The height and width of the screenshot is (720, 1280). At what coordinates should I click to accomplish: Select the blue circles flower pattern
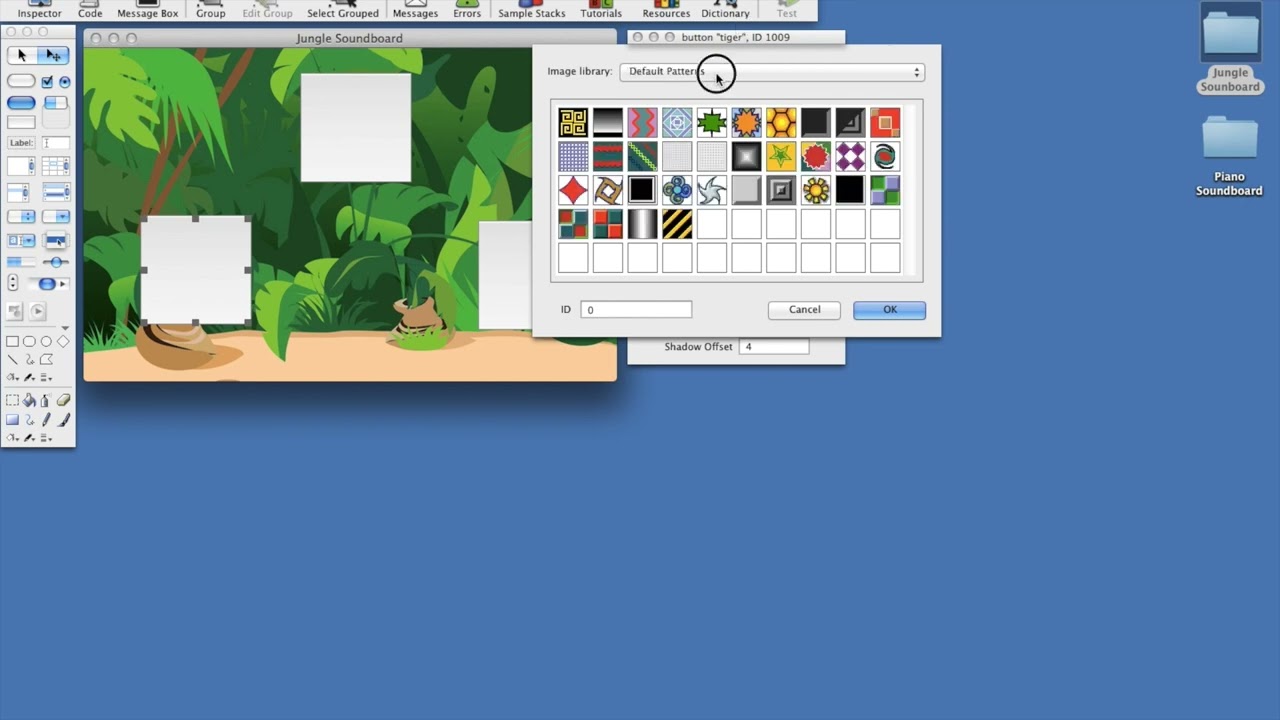tap(677, 190)
